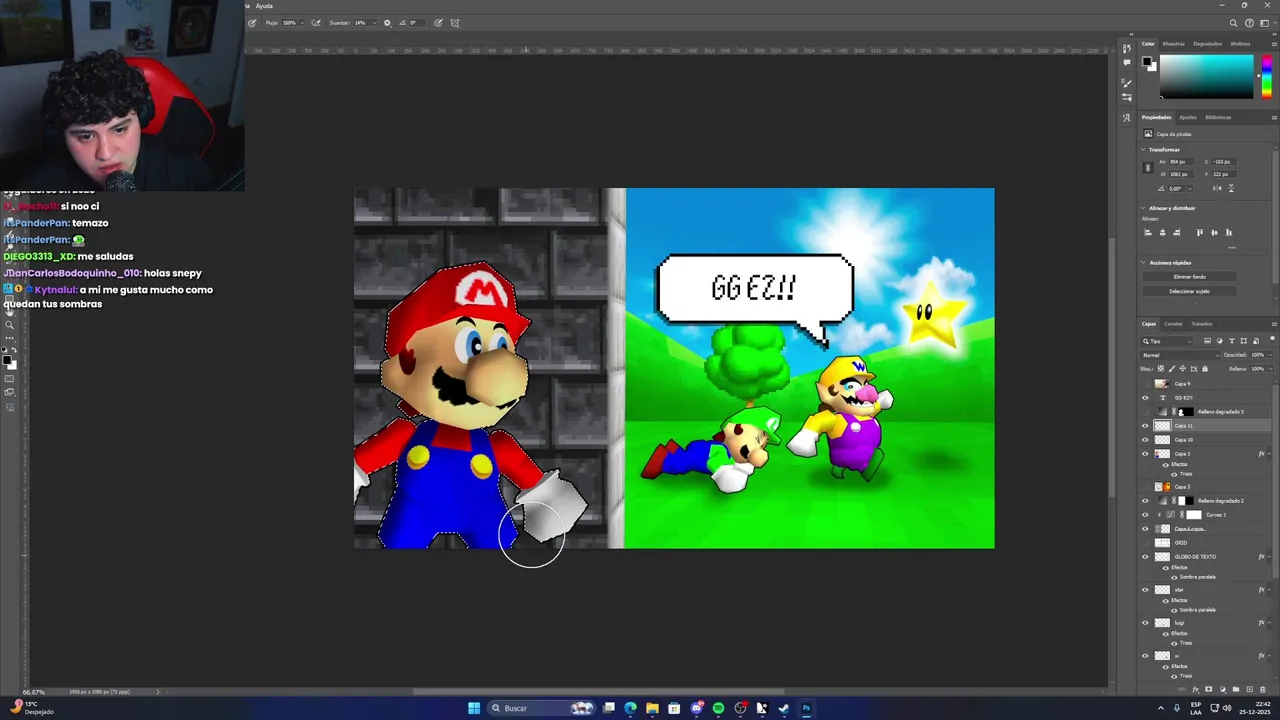Collapse the Alinear y distribuir section
Screen dimensions: 1280x720
pyautogui.click(x=1143, y=208)
